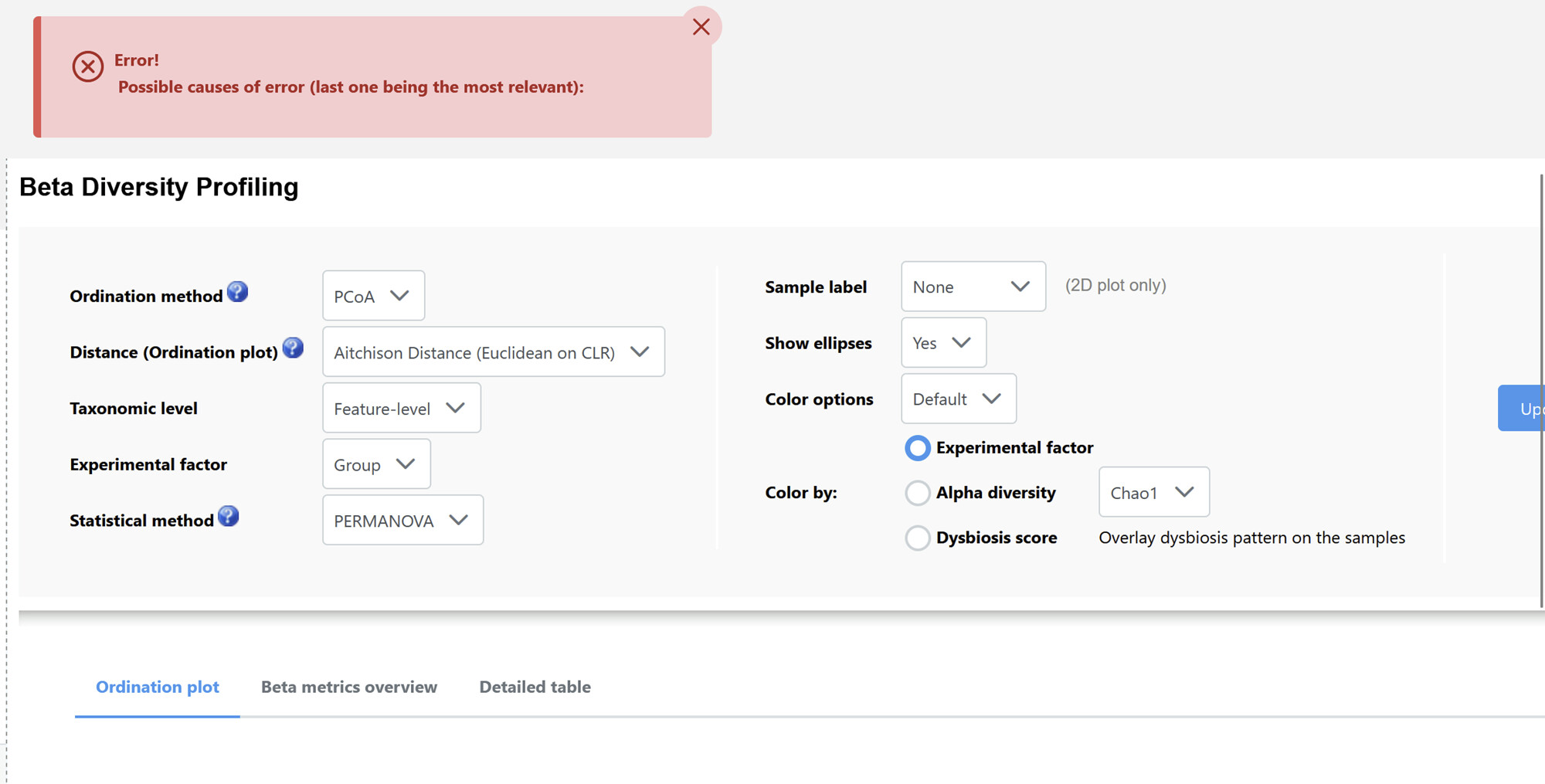Screen dimensions: 1545x784
Task: Open the Color options Default dropdown
Action: (959, 399)
